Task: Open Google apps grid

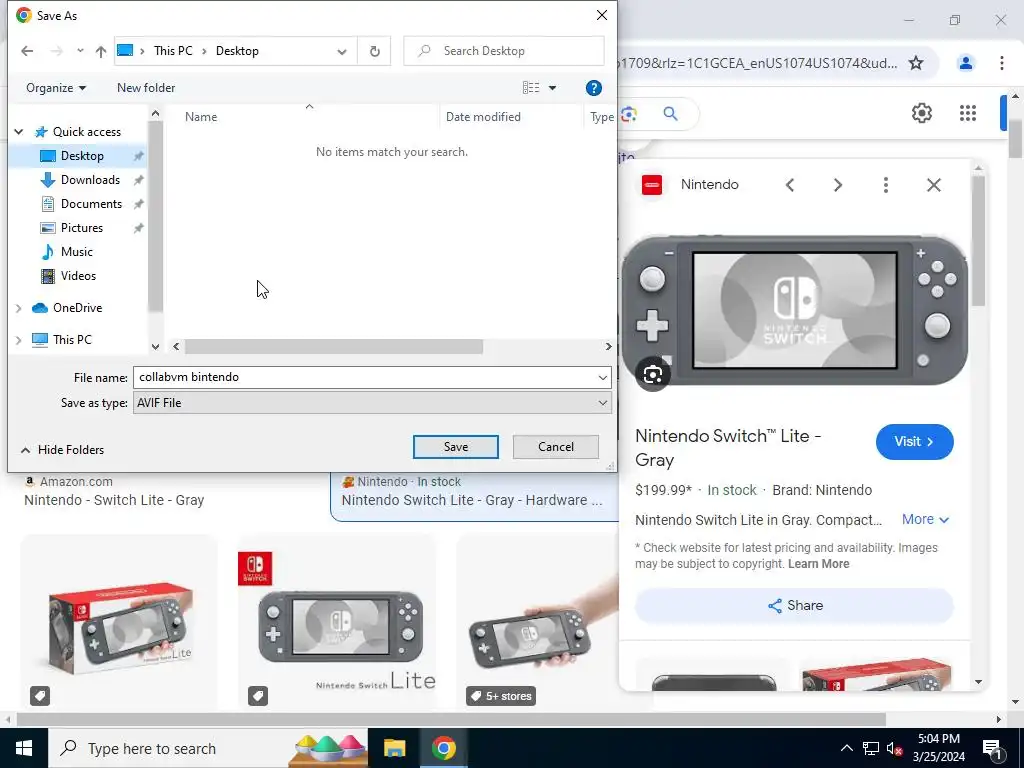Action: [x=967, y=113]
